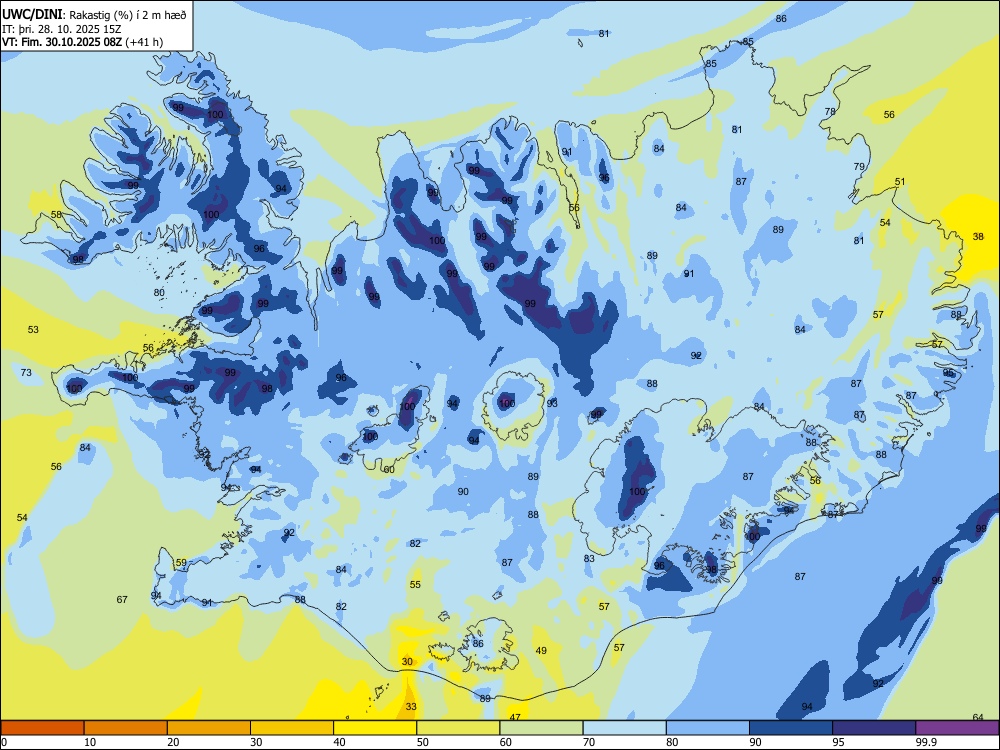Click the '51' humidity value
The width and height of the screenshot is (1000, 750).
(x=900, y=182)
